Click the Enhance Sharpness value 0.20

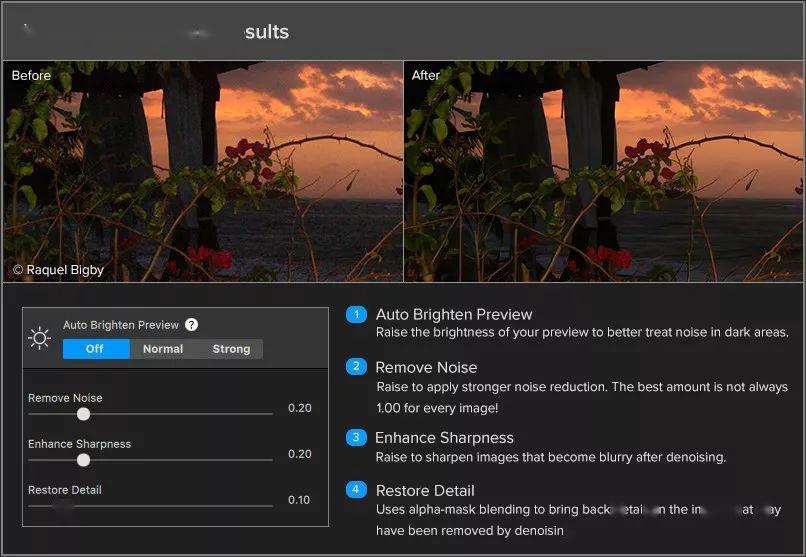pyautogui.click(x=300, y=454)
